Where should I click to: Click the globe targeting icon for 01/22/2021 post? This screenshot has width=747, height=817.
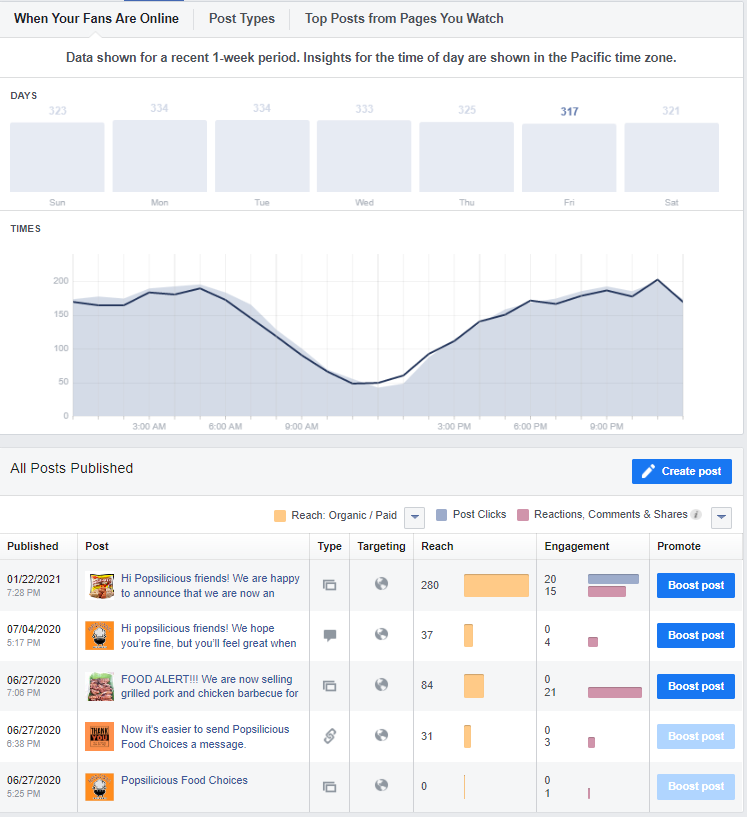381,584
